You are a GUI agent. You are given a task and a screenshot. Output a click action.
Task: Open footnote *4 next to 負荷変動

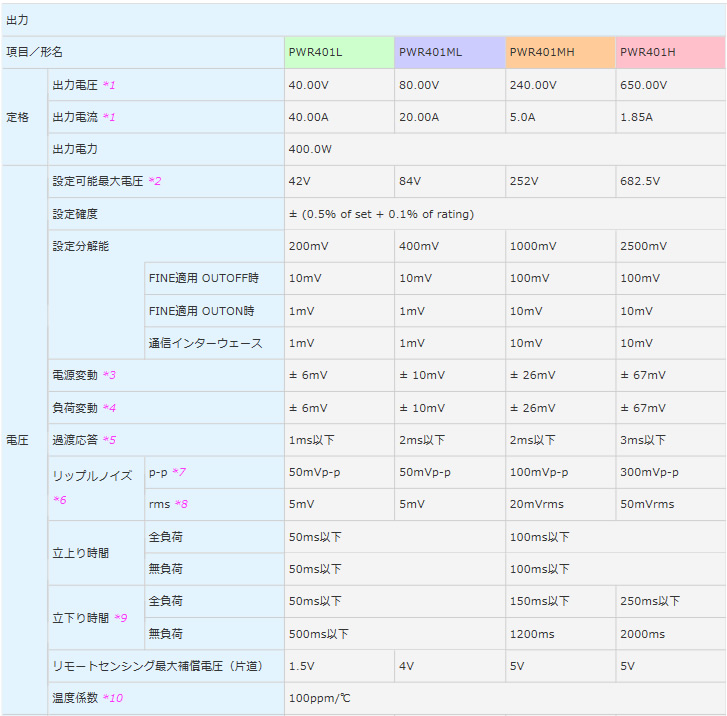(109, 408)
